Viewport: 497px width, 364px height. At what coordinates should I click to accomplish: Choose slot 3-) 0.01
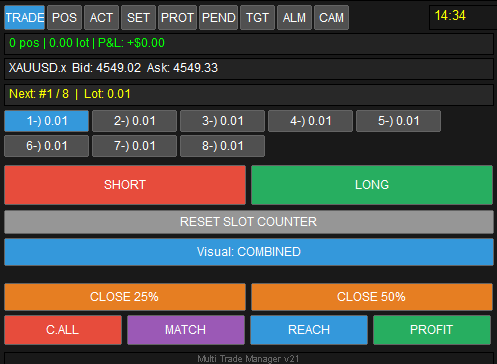[222, 121]
